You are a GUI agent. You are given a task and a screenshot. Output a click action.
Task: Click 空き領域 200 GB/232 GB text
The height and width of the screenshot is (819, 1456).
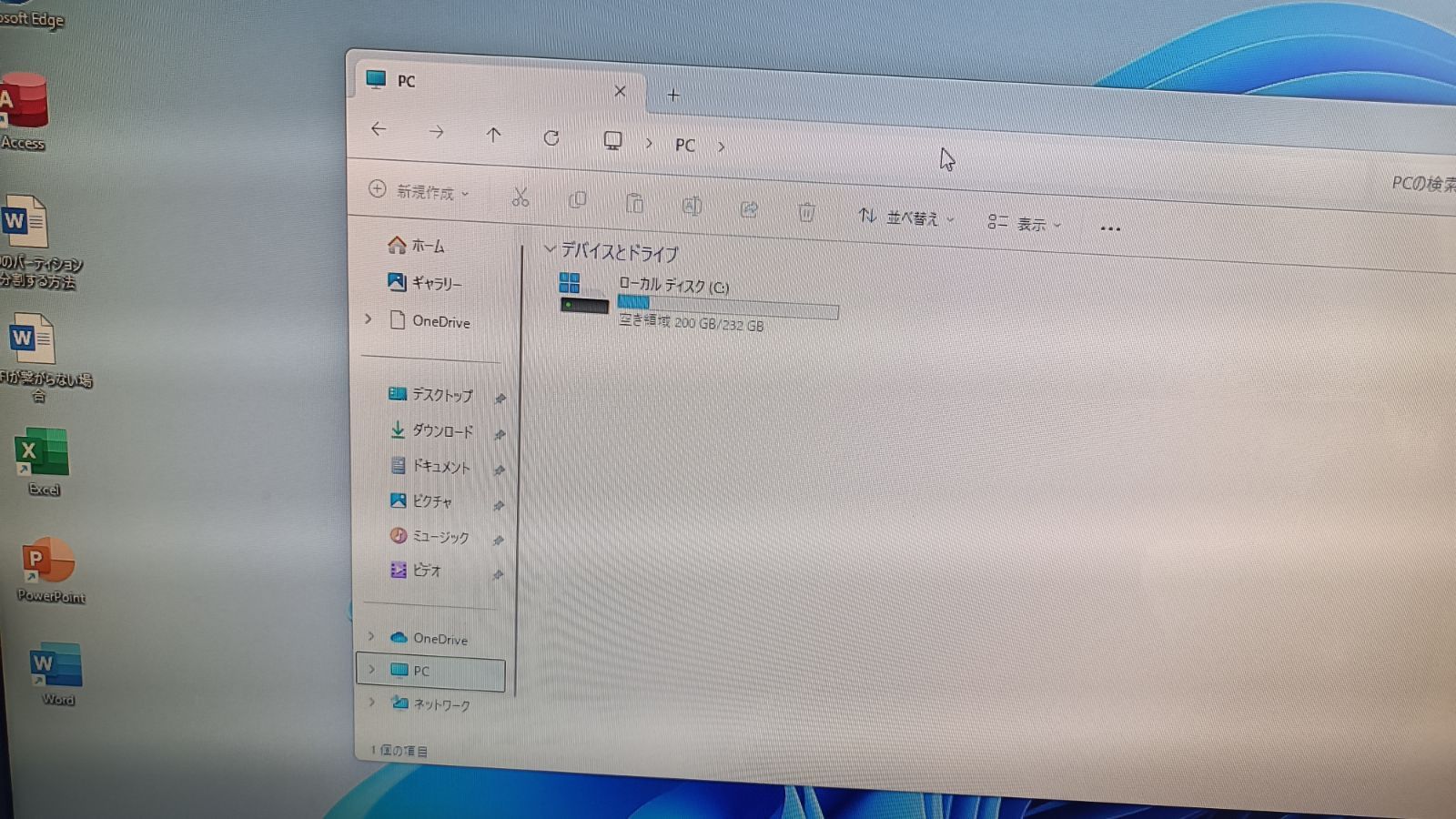[x=691, y=323]
